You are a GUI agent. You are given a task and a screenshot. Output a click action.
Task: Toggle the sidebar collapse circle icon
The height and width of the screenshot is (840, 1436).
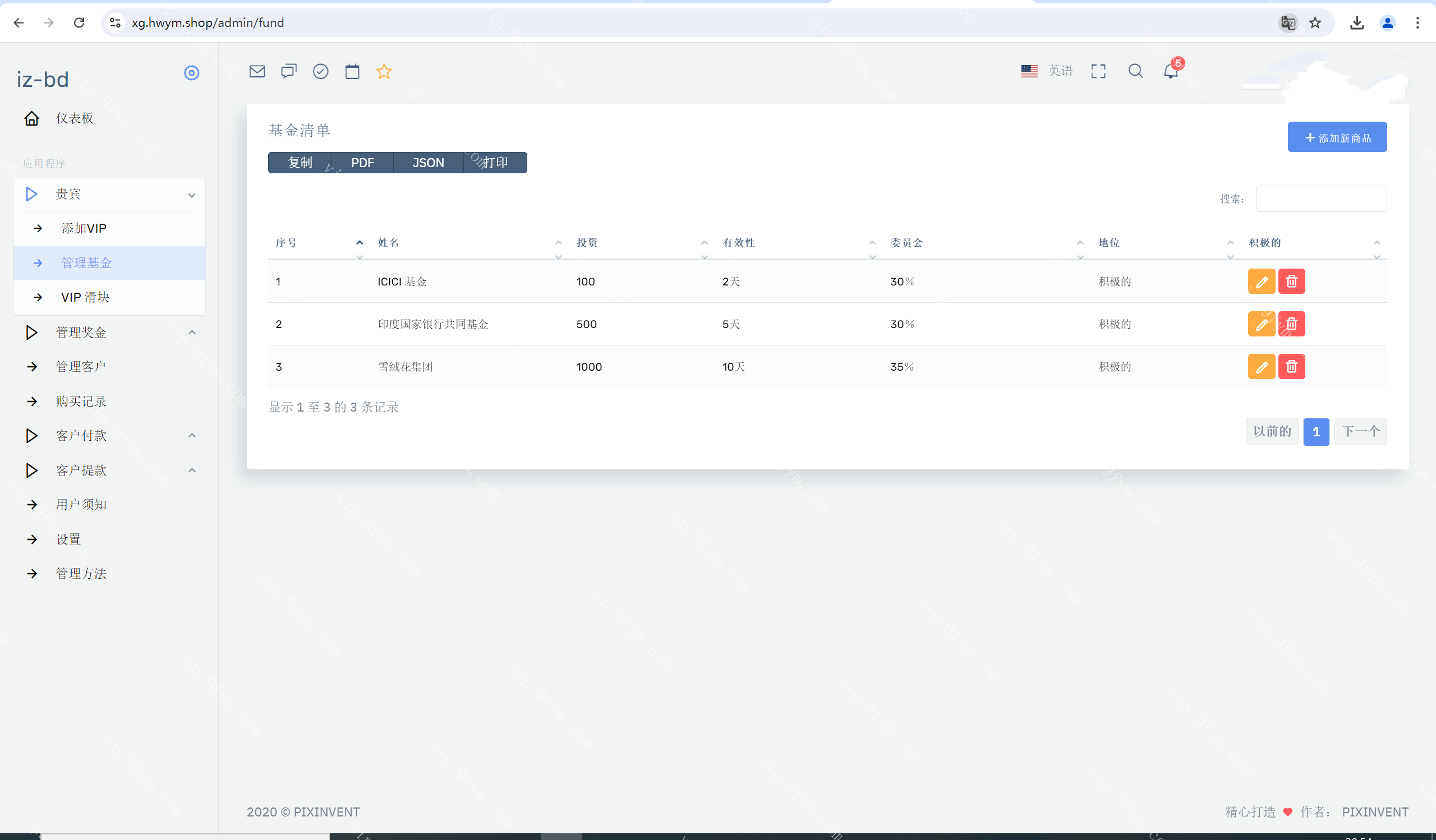pos(191,73)
